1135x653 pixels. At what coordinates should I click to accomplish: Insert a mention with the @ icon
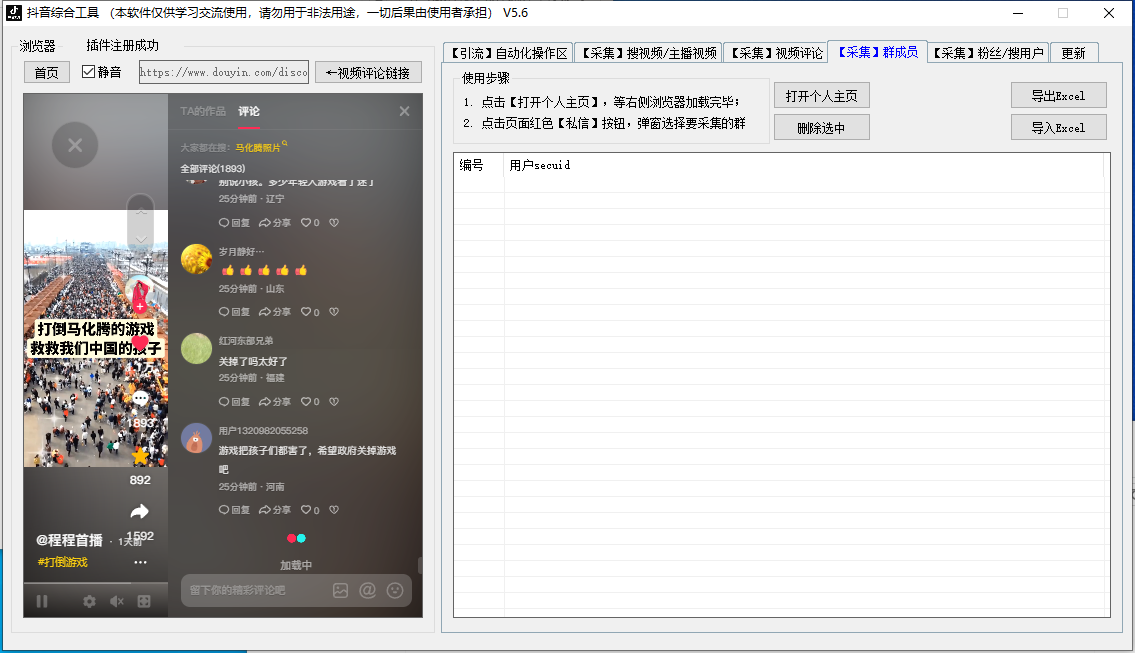tap(368, 590)
